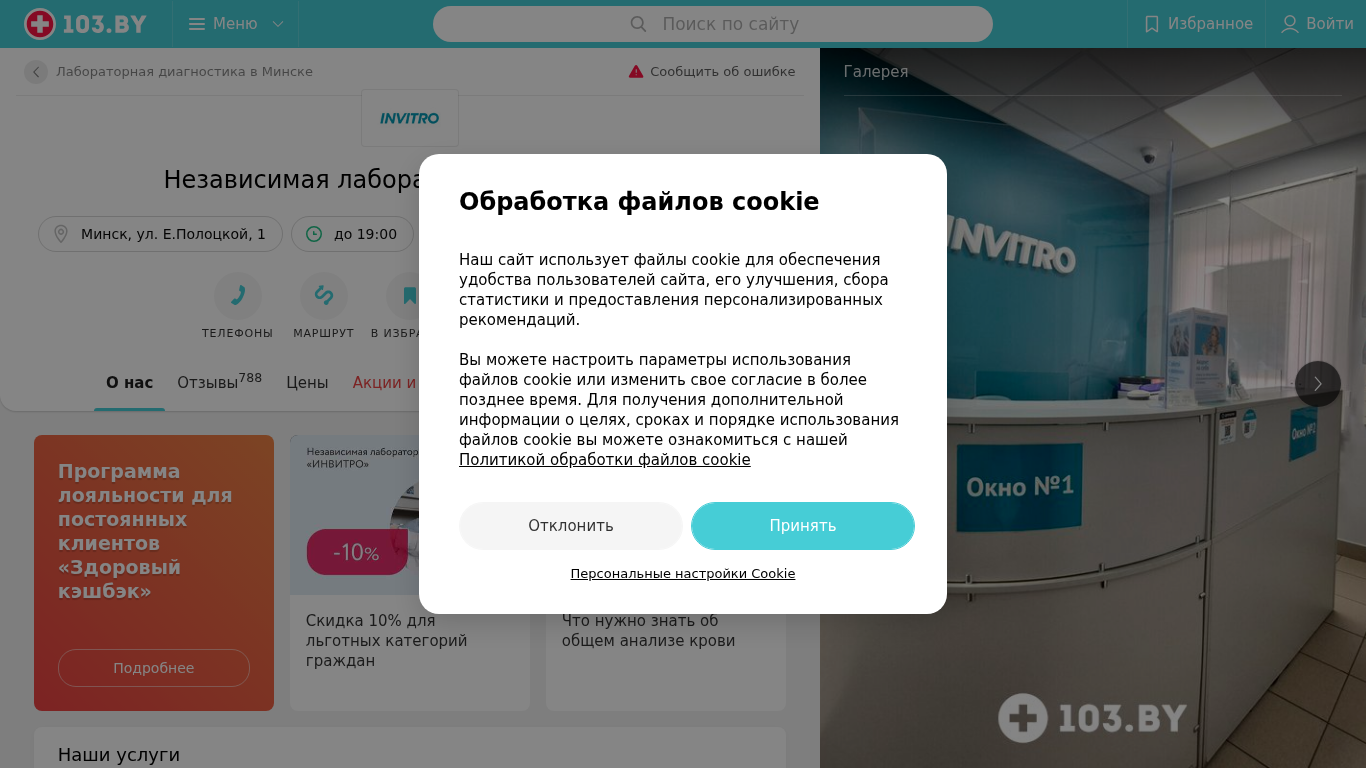Click the Войти user icon

[x=1290, y=24]
